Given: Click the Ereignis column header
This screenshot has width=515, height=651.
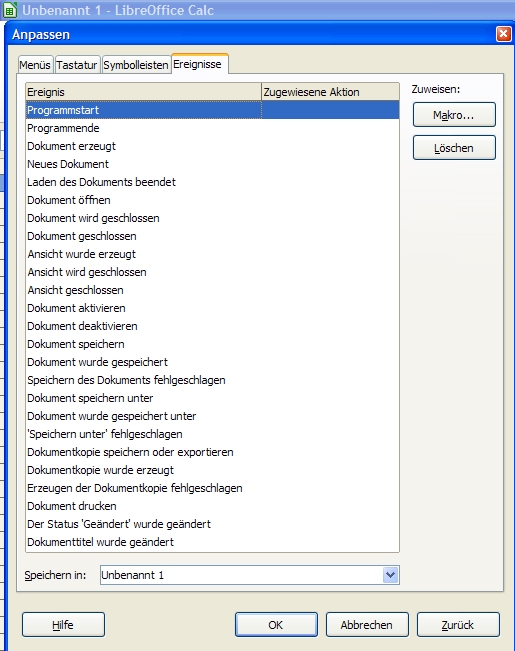Looking at the screenshot, I should pos(143,92).
